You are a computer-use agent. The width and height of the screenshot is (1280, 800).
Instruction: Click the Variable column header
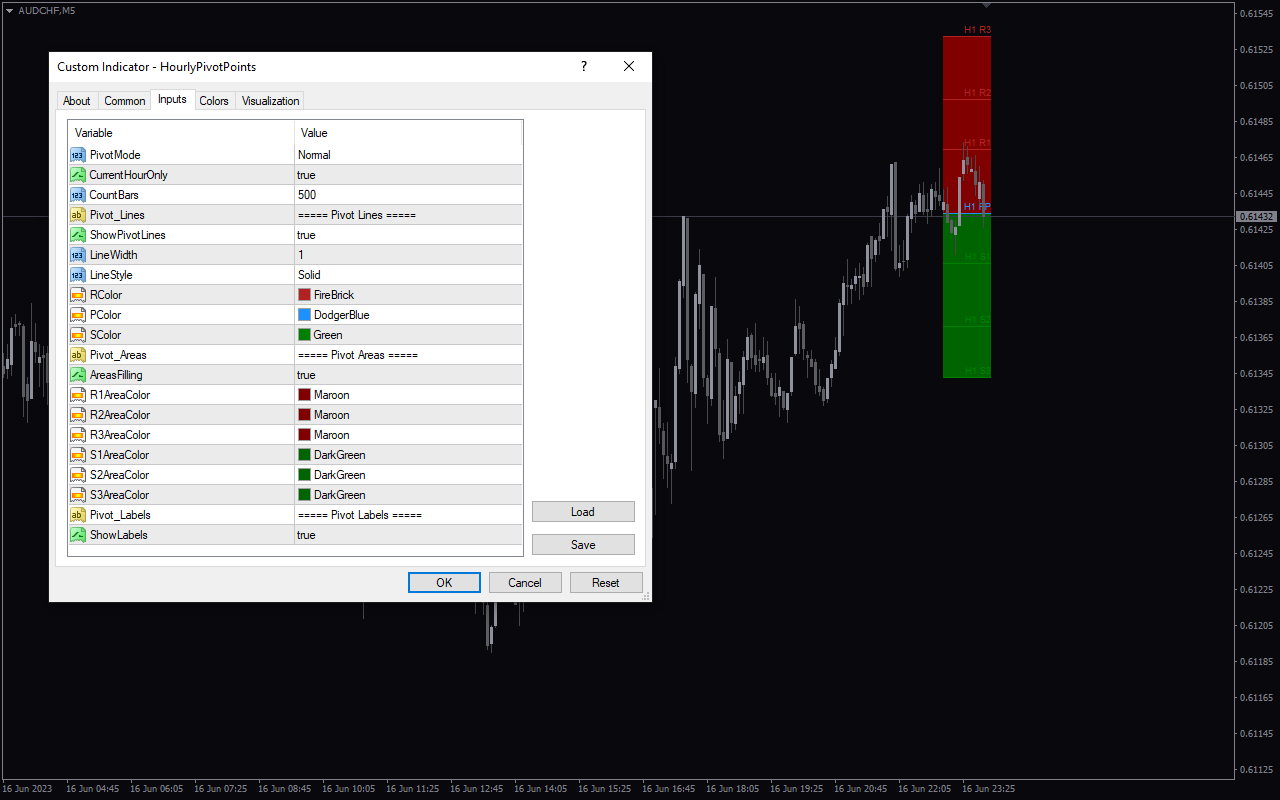click(x=181, y=133)
